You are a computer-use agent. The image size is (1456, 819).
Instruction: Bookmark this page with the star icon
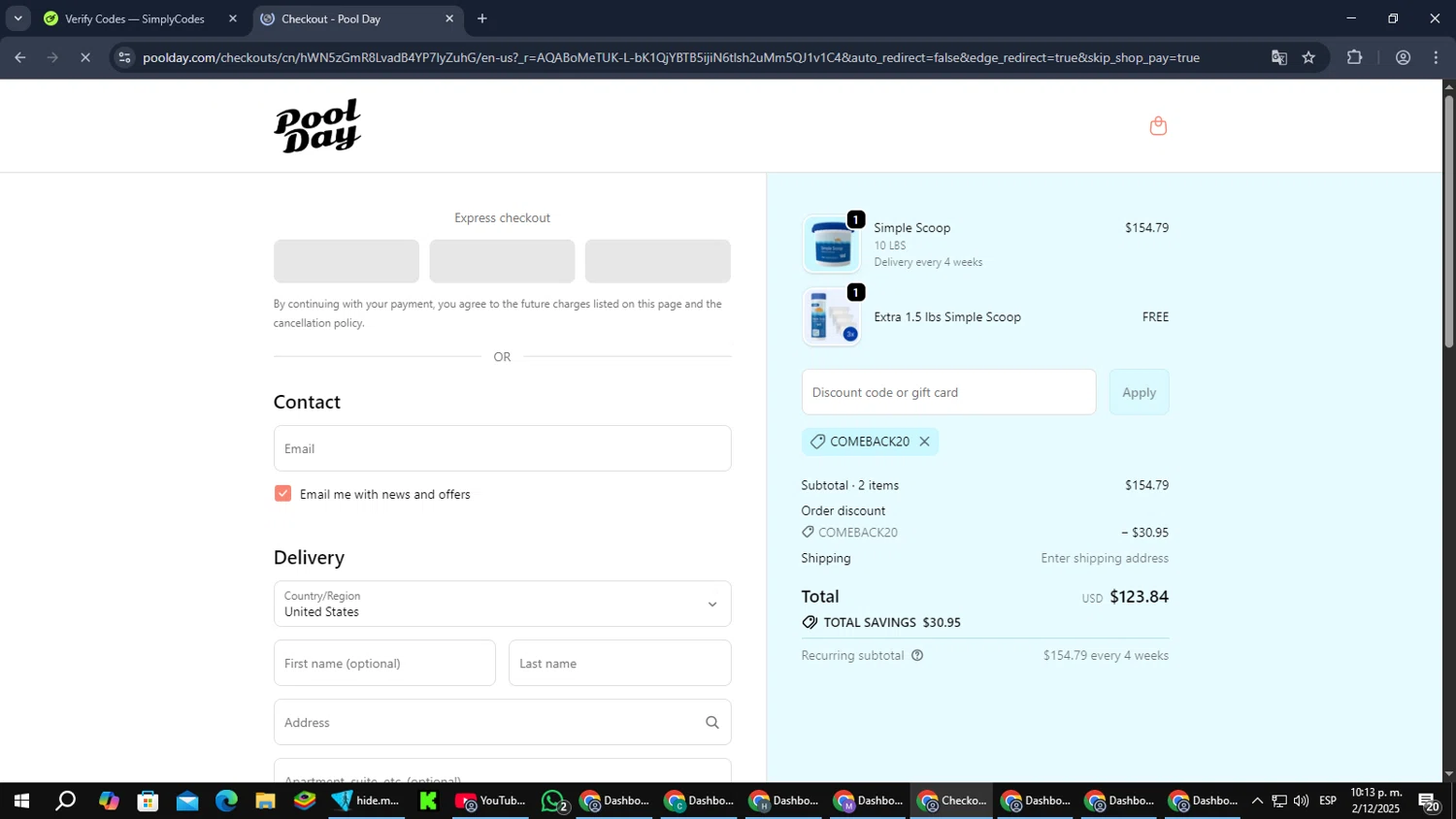click(x=1308, y=57)
